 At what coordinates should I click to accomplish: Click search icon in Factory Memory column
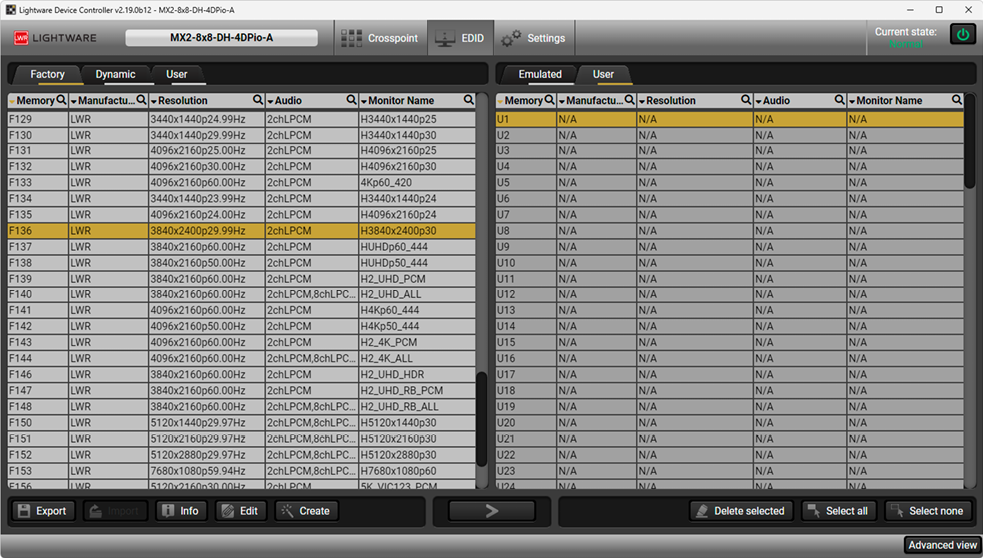62,101
